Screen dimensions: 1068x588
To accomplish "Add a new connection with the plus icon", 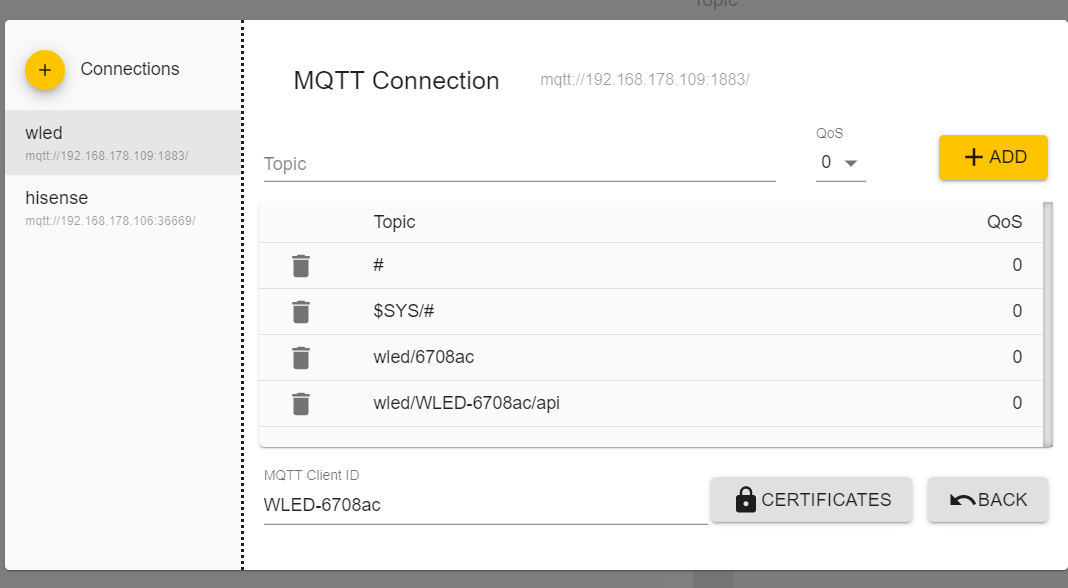I will tap(45, 69).
